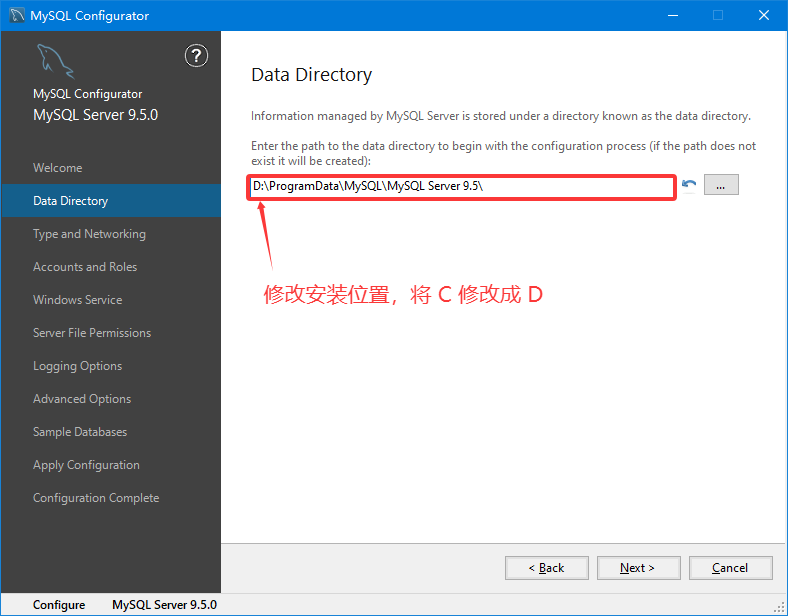Click the MySQL dolphin logo in sidebar
788x616 pixels.
(55, 61)
